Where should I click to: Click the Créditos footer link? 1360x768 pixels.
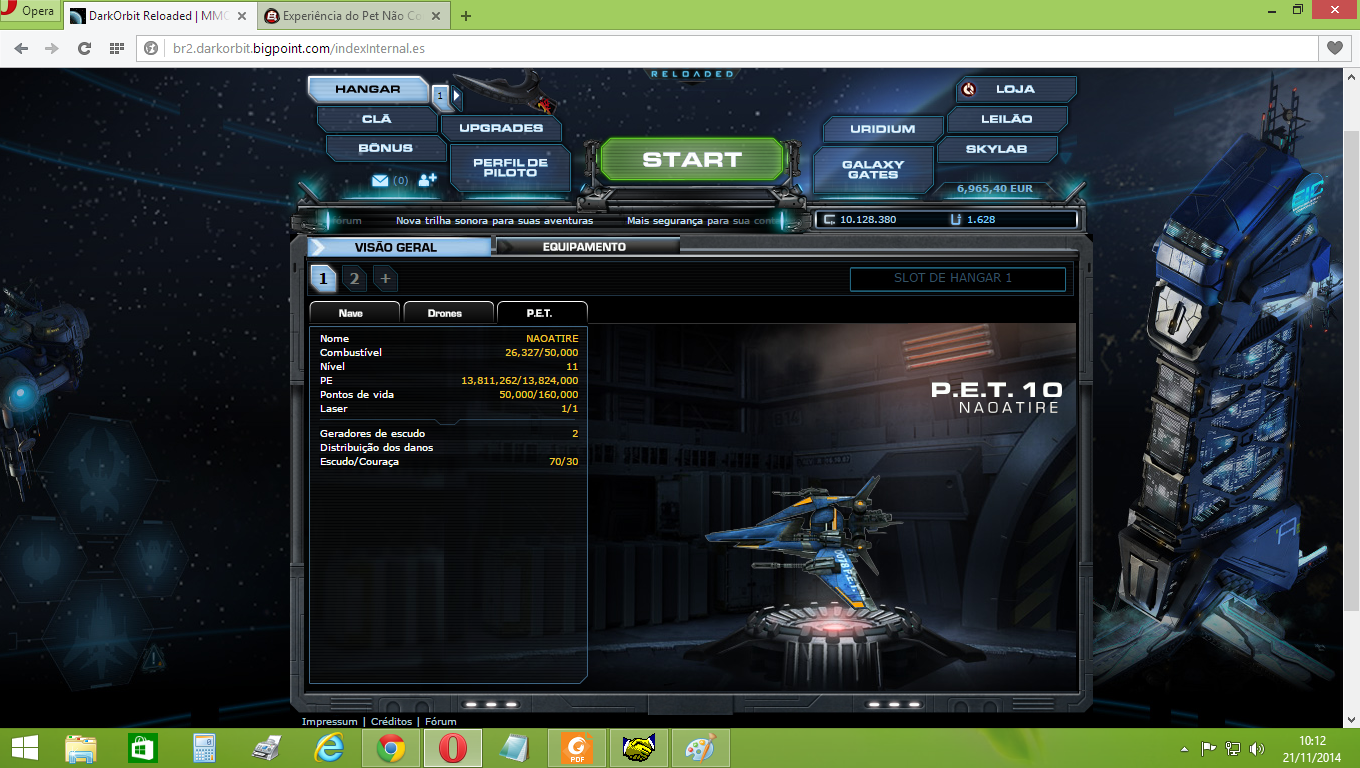point(391,722)
